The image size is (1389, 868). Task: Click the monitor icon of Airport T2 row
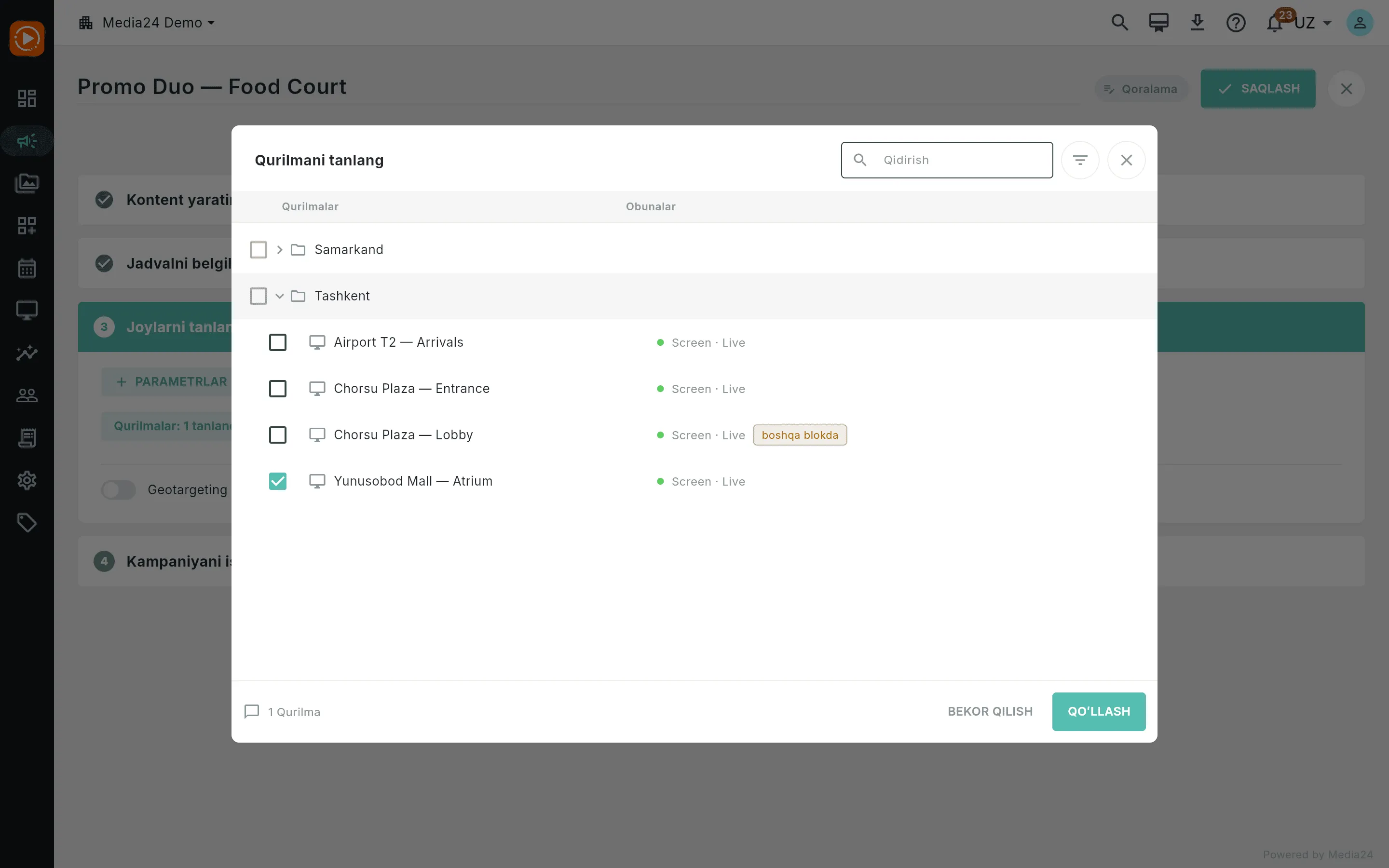(x=317, y=343)
